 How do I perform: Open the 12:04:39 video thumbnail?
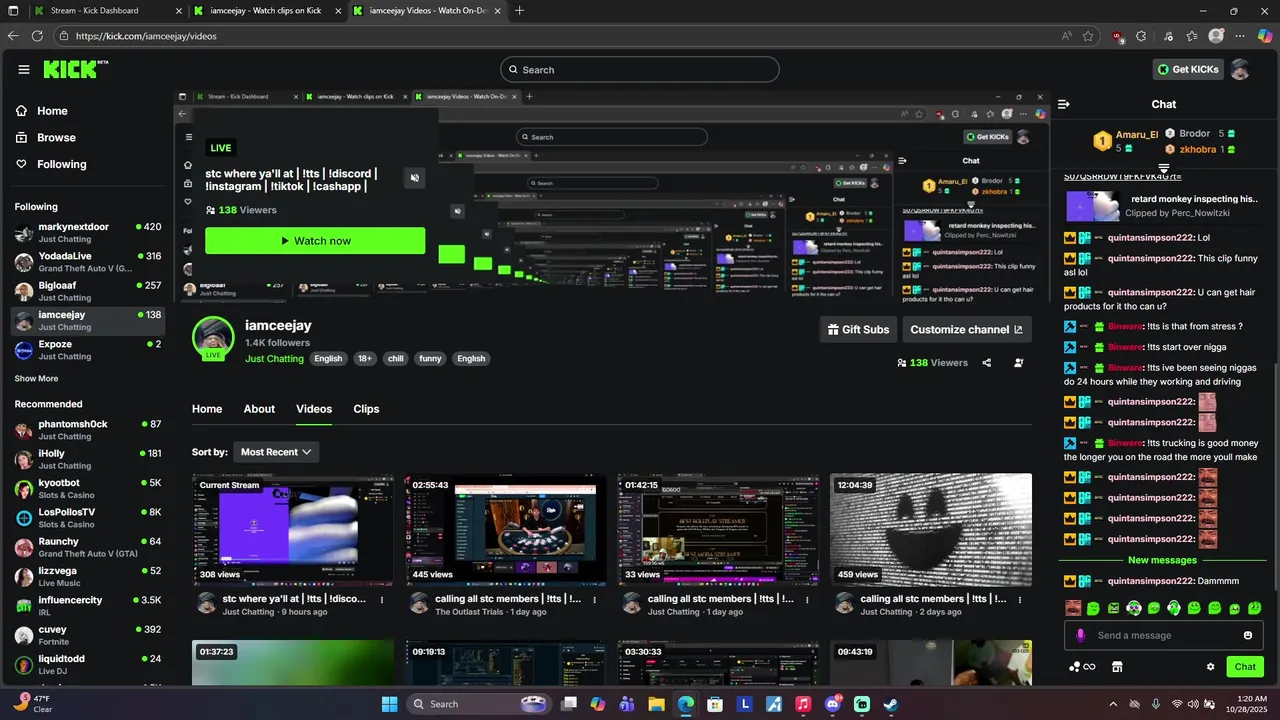931,530
